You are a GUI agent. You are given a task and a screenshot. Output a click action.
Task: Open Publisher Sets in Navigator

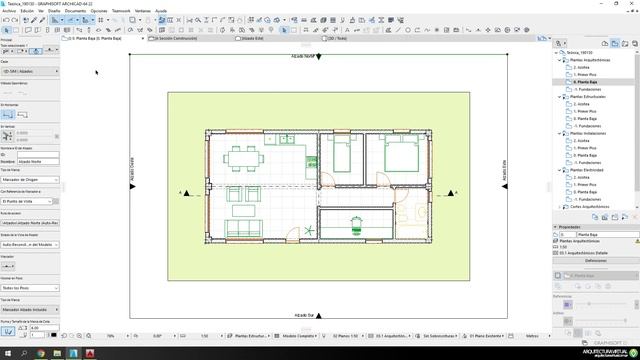635,43
